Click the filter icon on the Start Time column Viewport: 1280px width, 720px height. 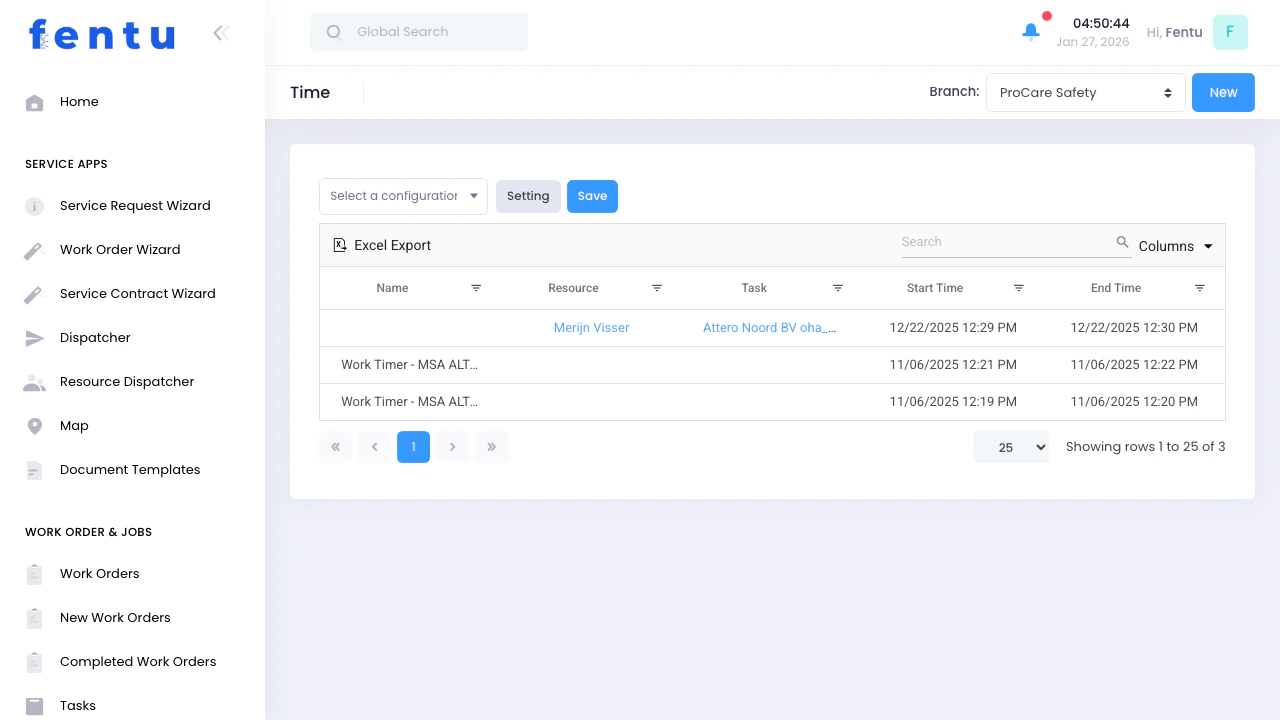click(1019, 288)
